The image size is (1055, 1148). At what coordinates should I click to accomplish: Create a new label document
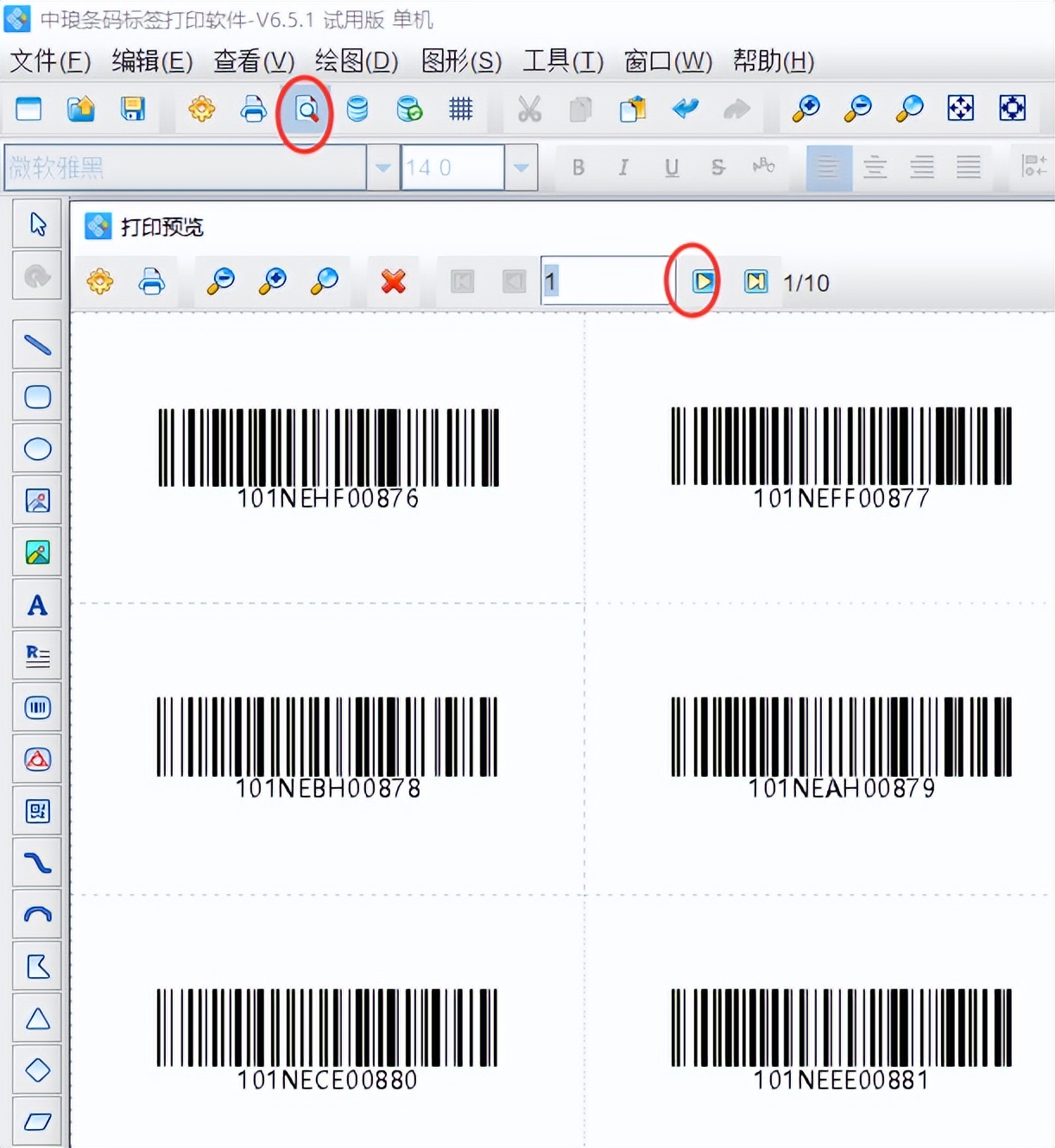28,109
